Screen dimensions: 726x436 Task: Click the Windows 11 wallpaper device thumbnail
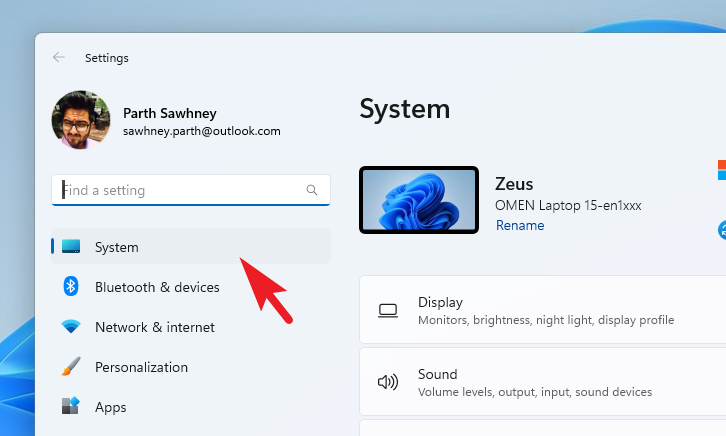[419, 200]
